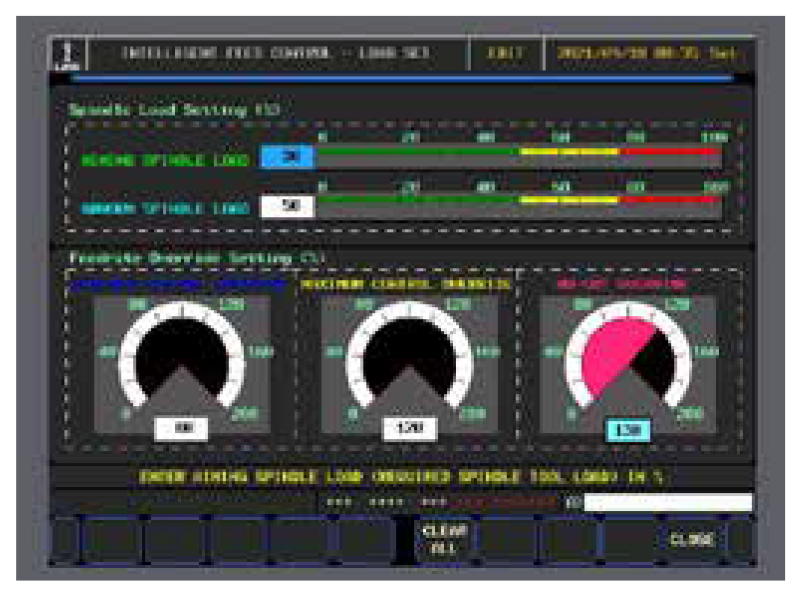Image resolution: width=809 pixels, height=595 pixels.
Task: Click the aiming spindle load bar gauge
Action: pyautogui.click(x=520, y=150)
